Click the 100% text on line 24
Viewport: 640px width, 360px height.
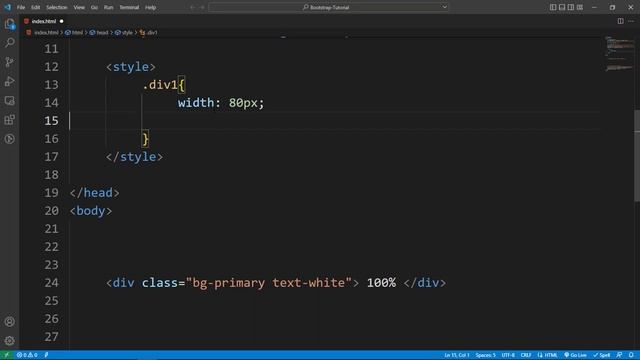pos(381,283)
